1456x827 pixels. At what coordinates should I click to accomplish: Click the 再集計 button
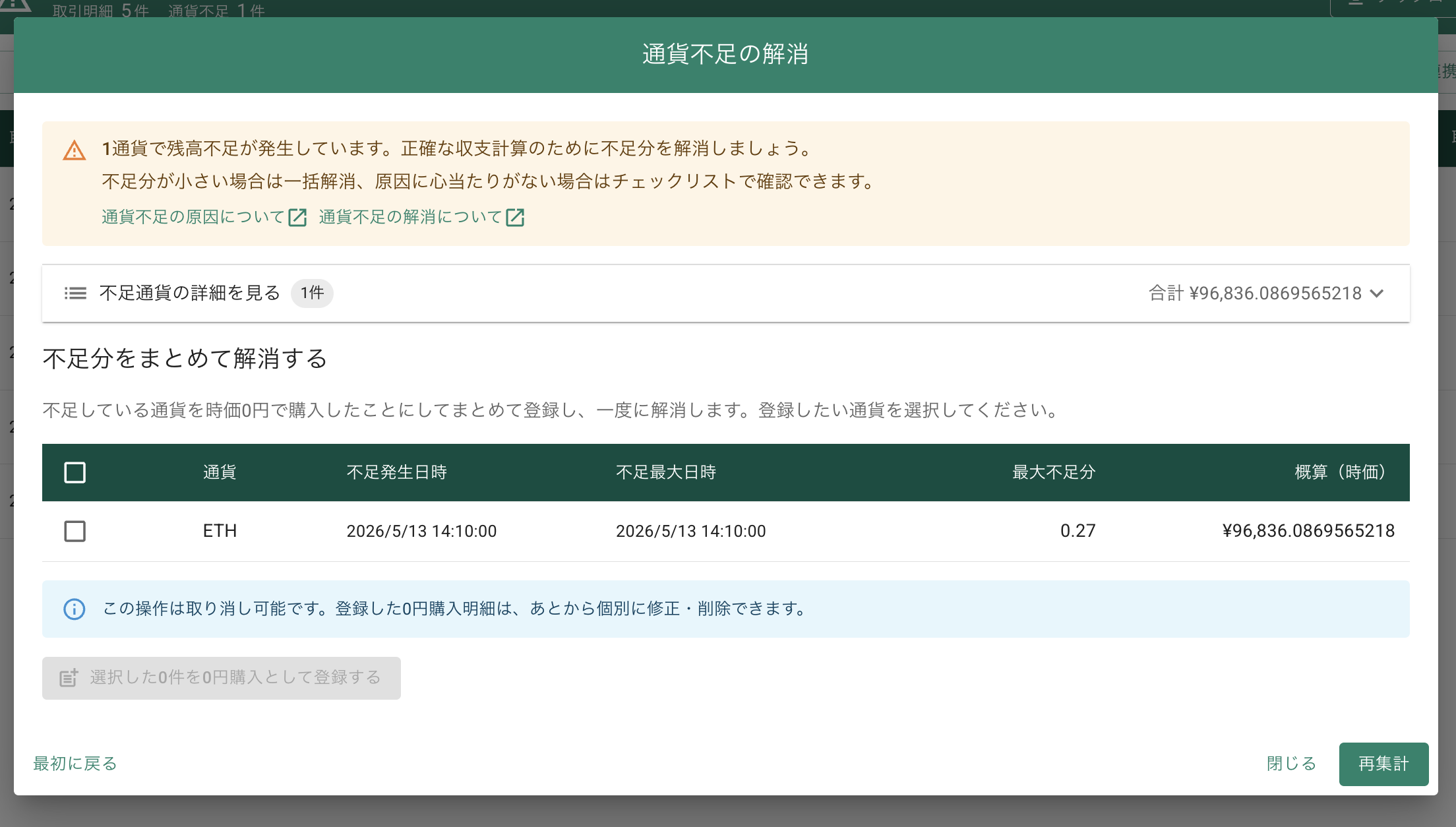click(x=1383, y=764)
